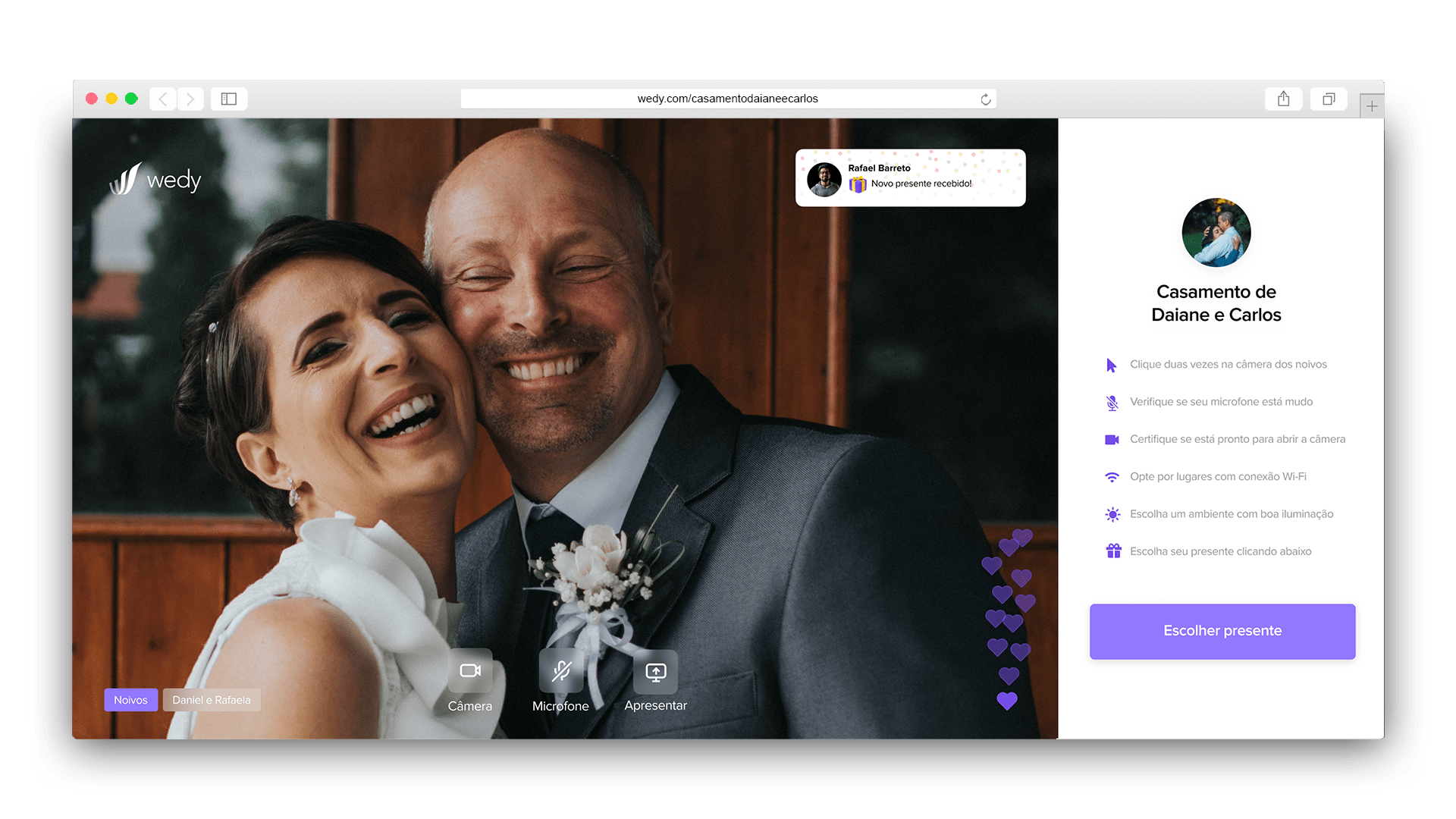Click the browser forward arrow
Image resolution: width=1456 pixels, height=819 pixels.
(190, 99)
